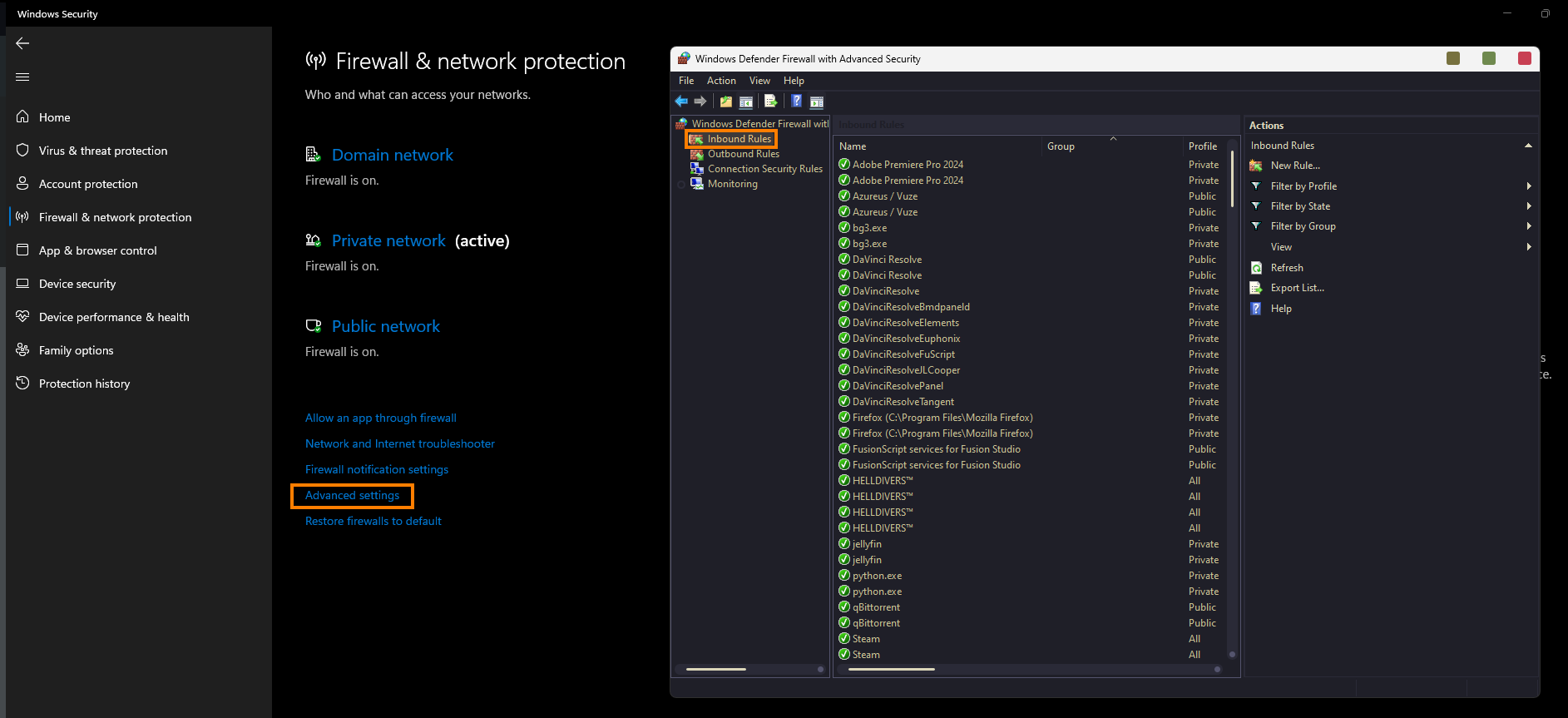Click the Home icon in the sidebar

point(22,116)
